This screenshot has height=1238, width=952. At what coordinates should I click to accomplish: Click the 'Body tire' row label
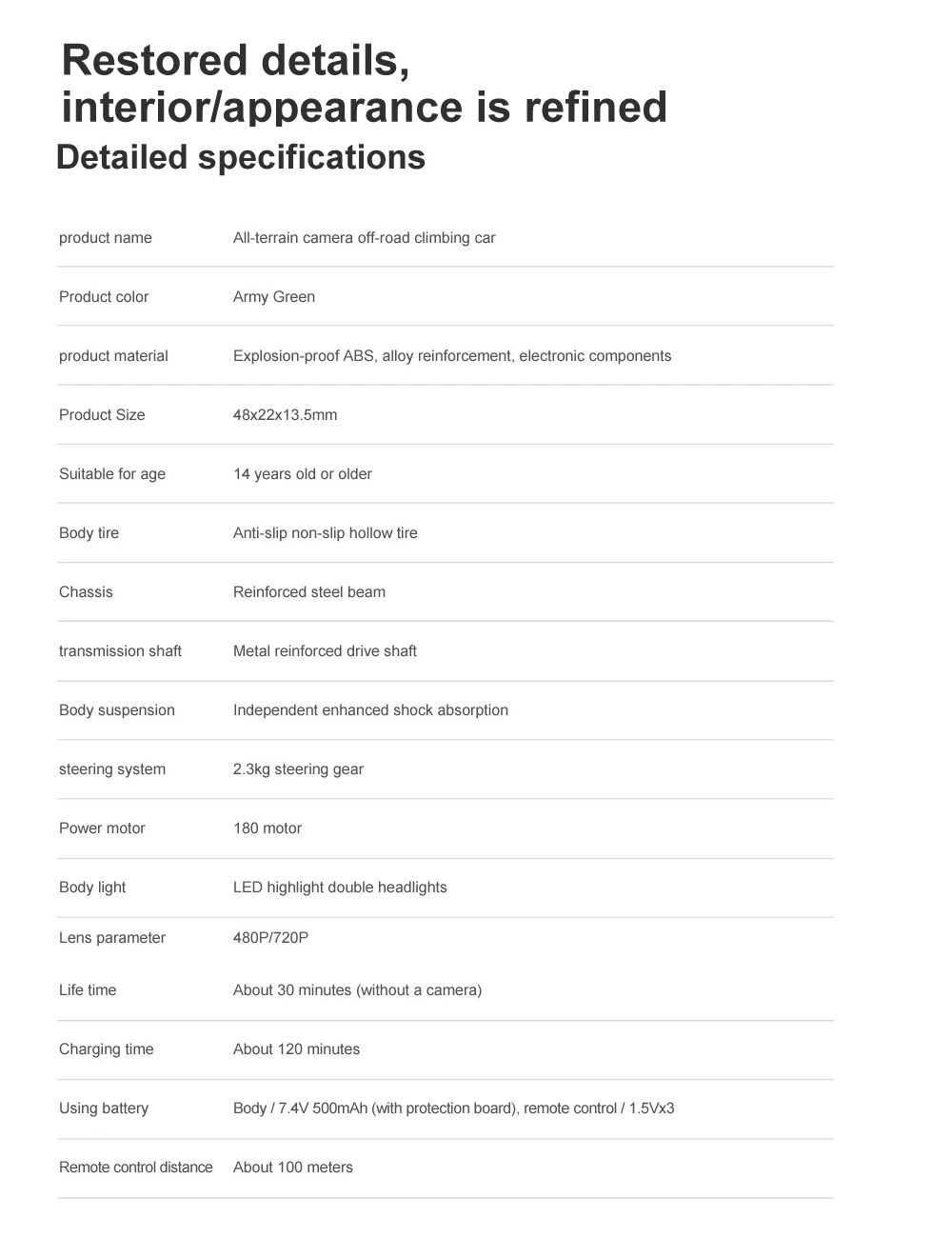coord(89,533)
